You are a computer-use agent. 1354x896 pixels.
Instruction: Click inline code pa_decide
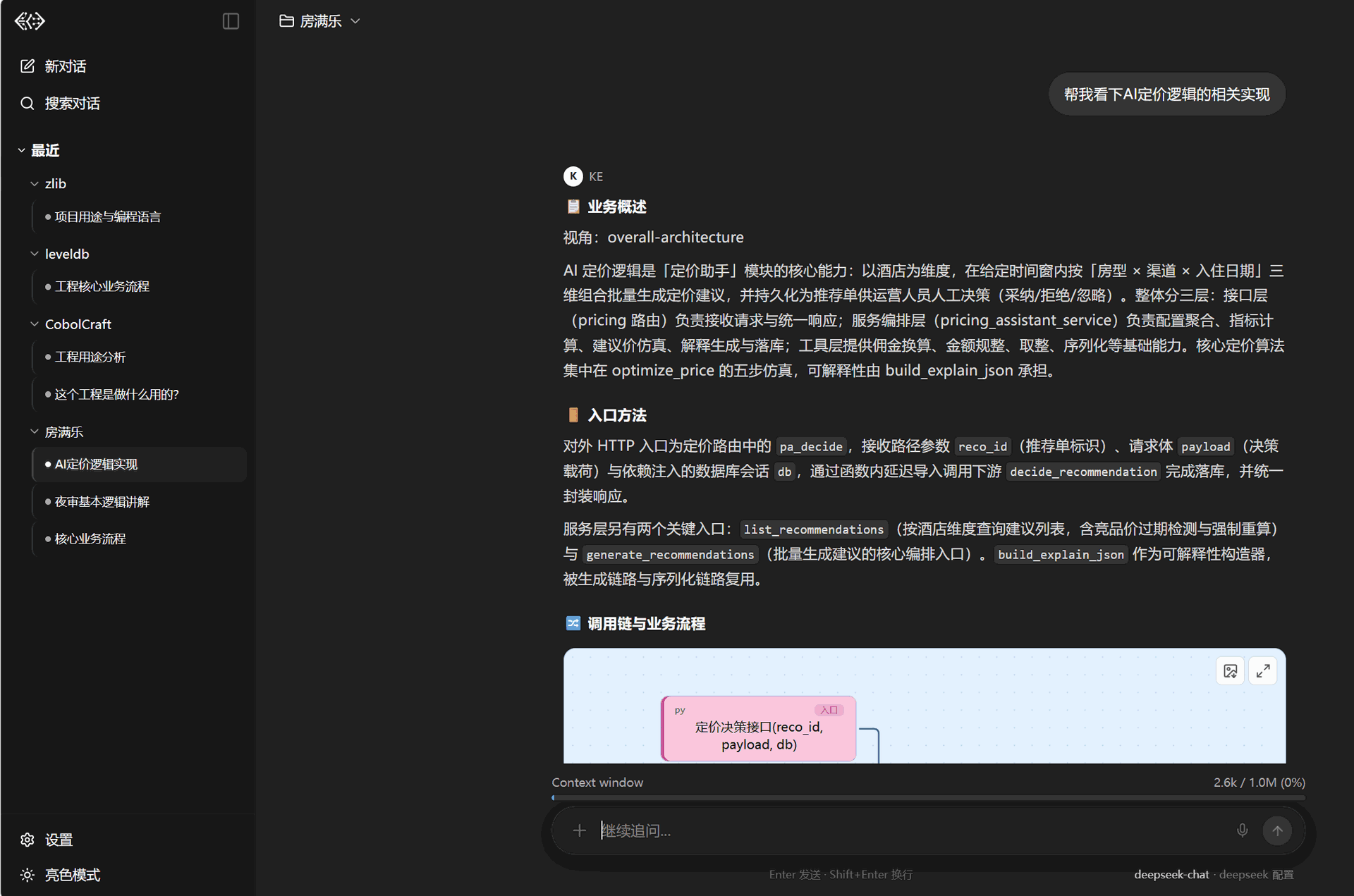(x=811, y=446)
